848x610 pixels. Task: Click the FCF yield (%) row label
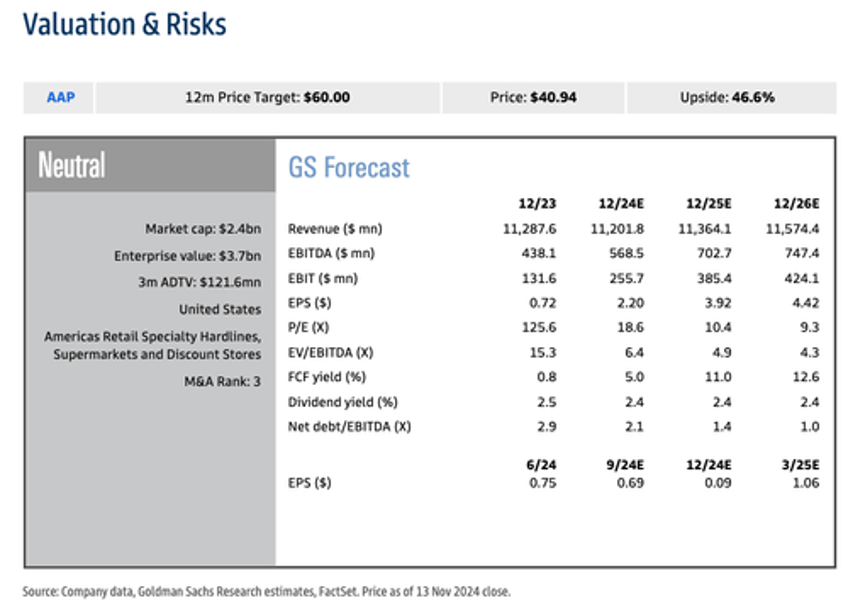[x=327, y=377]
